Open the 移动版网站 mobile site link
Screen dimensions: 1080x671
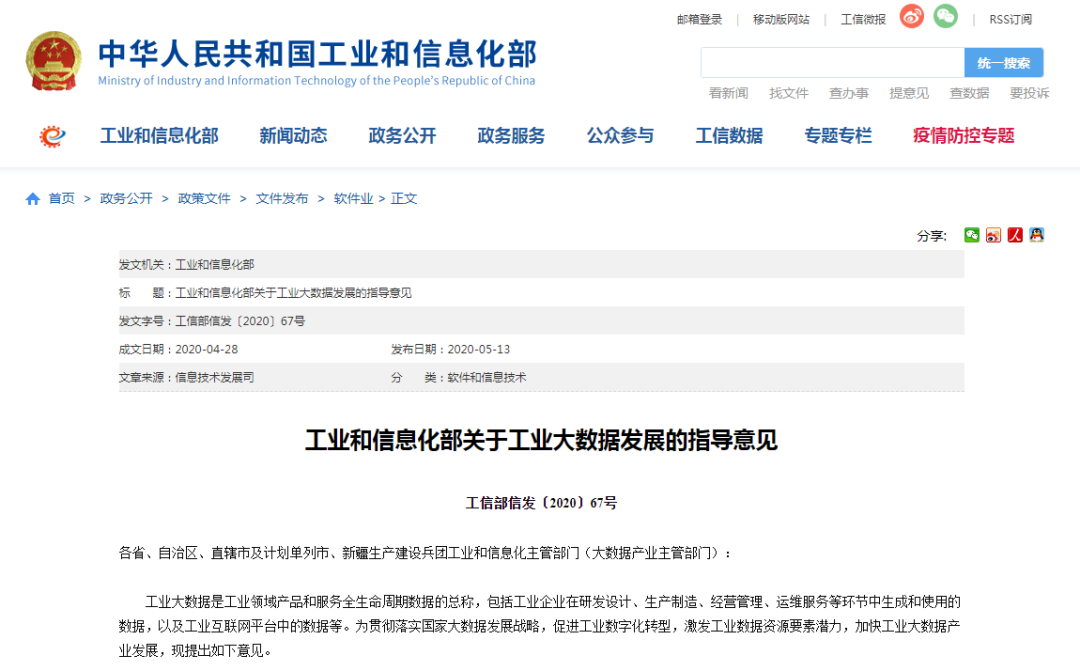pos(780,19)
